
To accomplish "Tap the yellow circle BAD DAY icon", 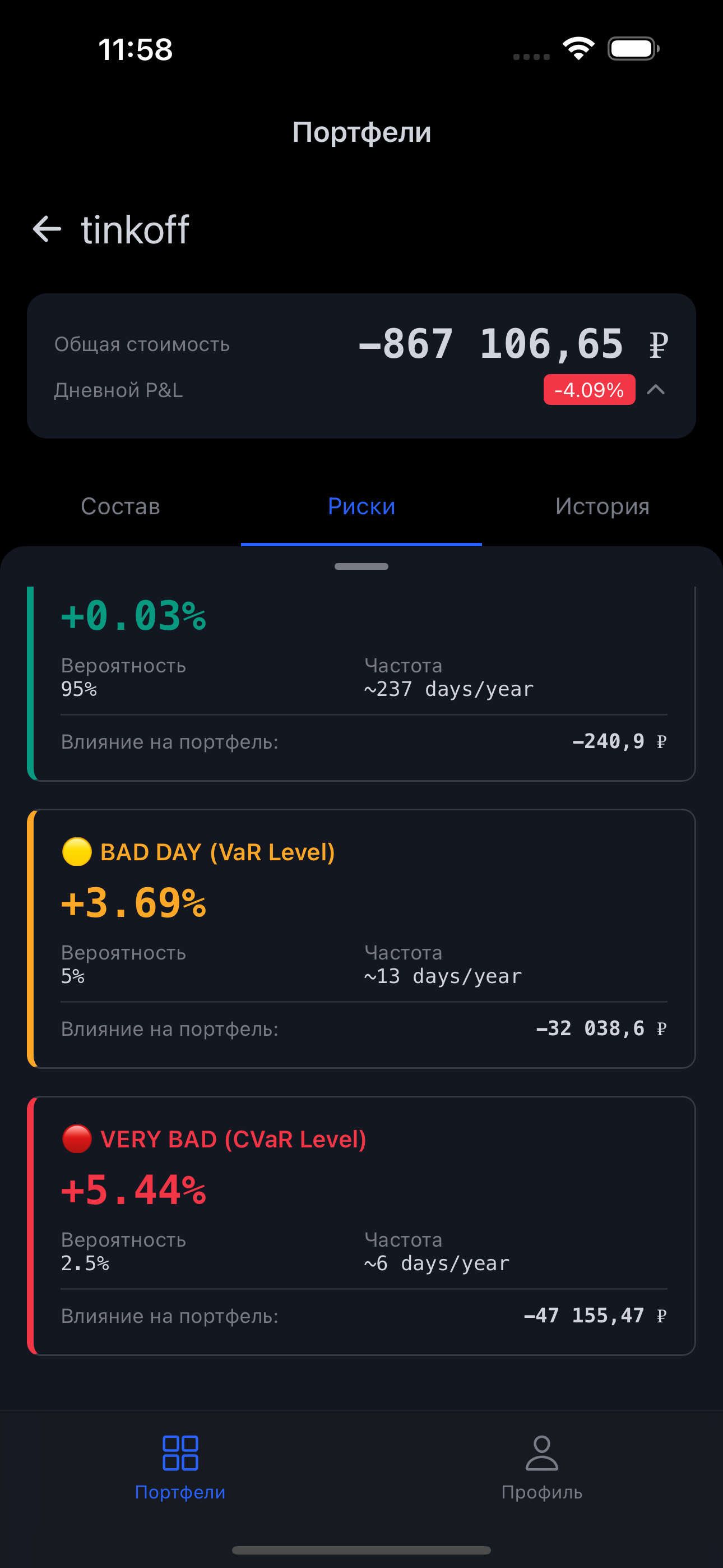I will tap(77, 851).
